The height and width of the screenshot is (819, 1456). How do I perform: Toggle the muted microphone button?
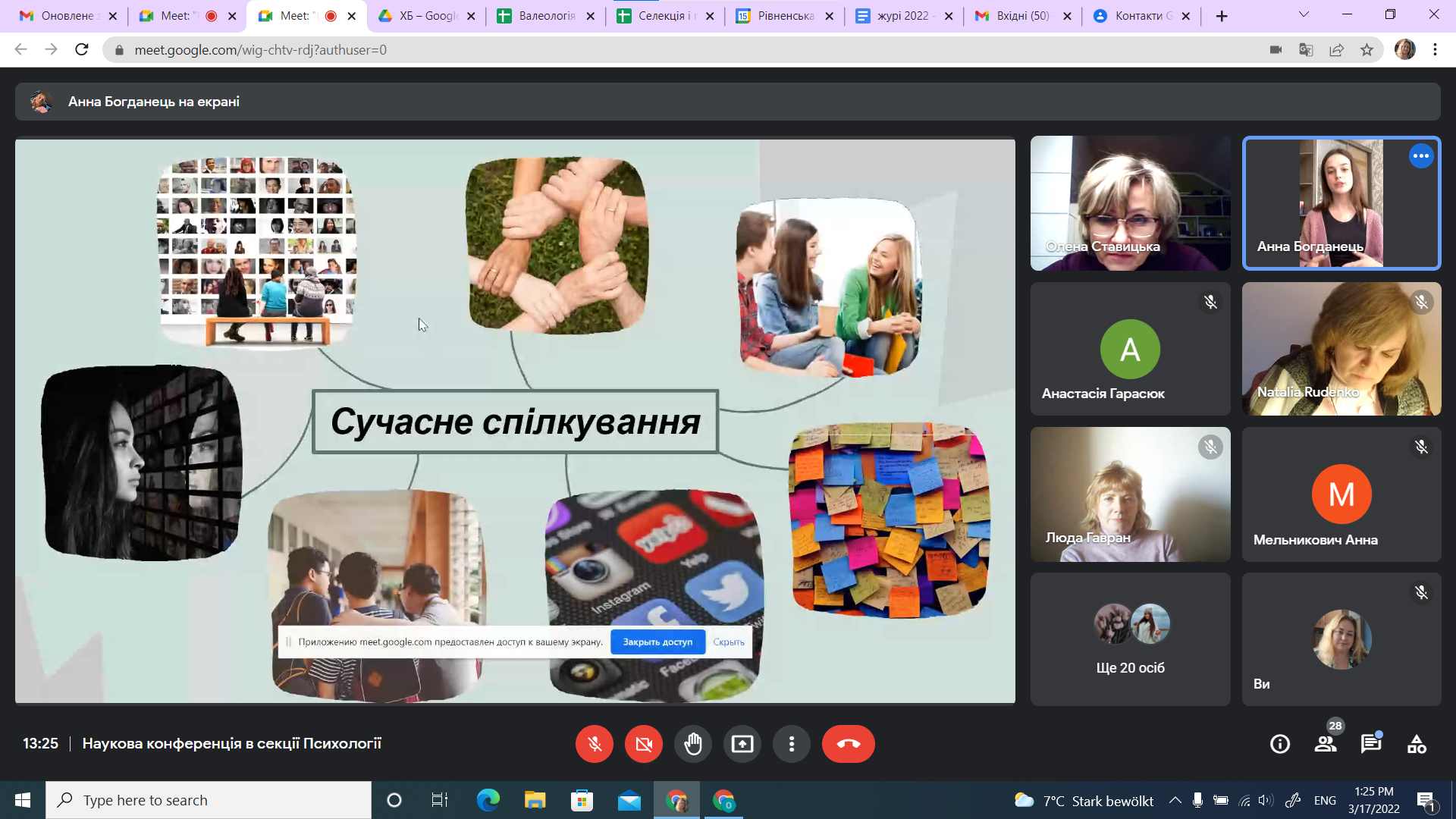click(x=594, y=744)
